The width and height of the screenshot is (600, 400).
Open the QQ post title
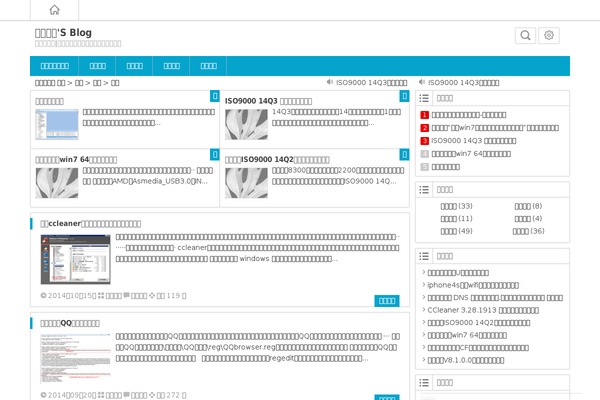pyautogui.click(x=70, y=323)
